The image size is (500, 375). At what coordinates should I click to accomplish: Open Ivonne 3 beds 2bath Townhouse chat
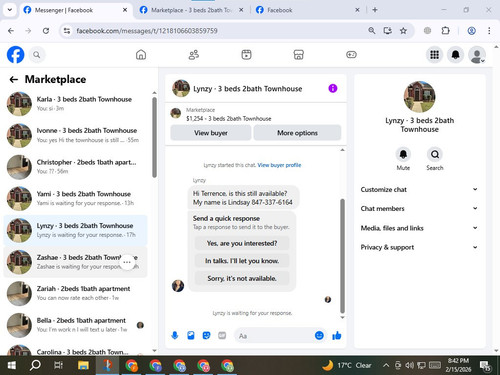coord(75,135)
